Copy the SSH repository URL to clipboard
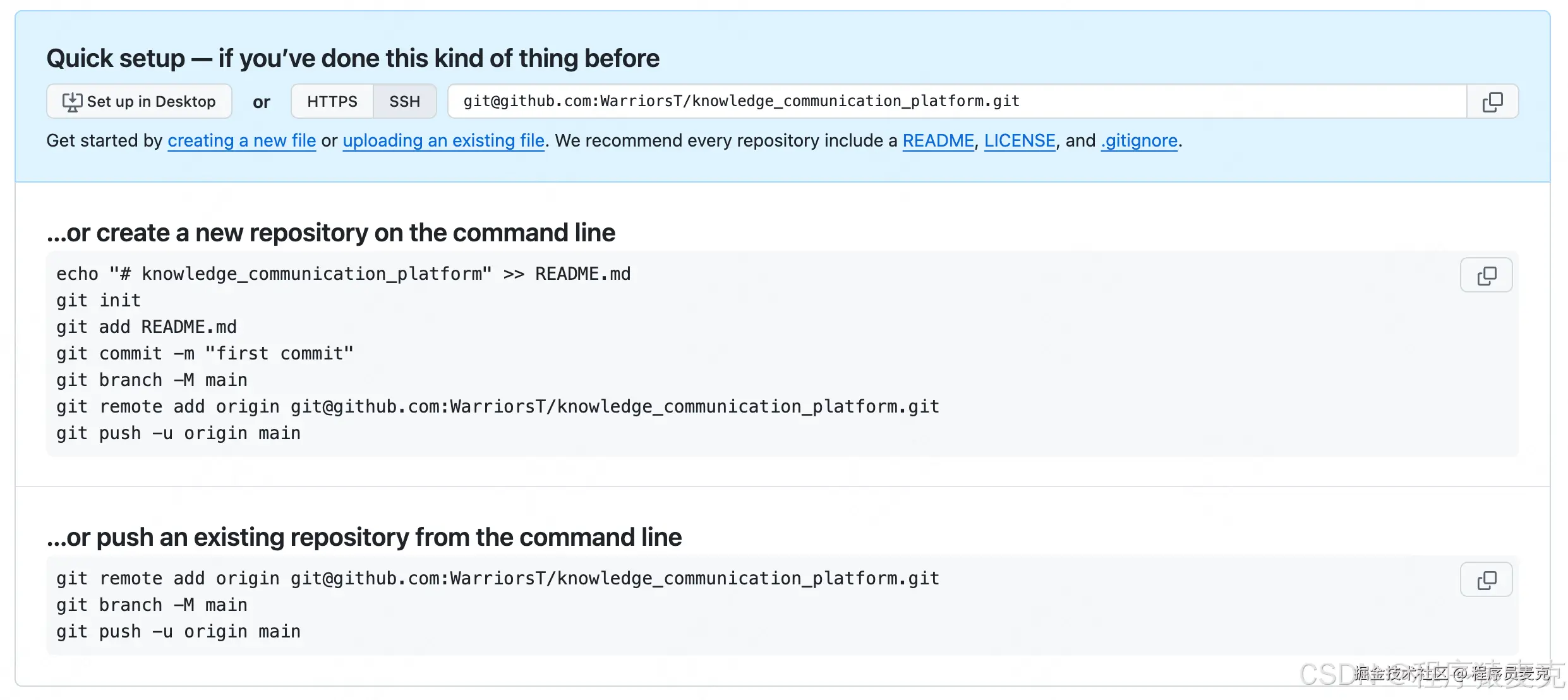The image size is (1568, 700). pos(1492,102)
